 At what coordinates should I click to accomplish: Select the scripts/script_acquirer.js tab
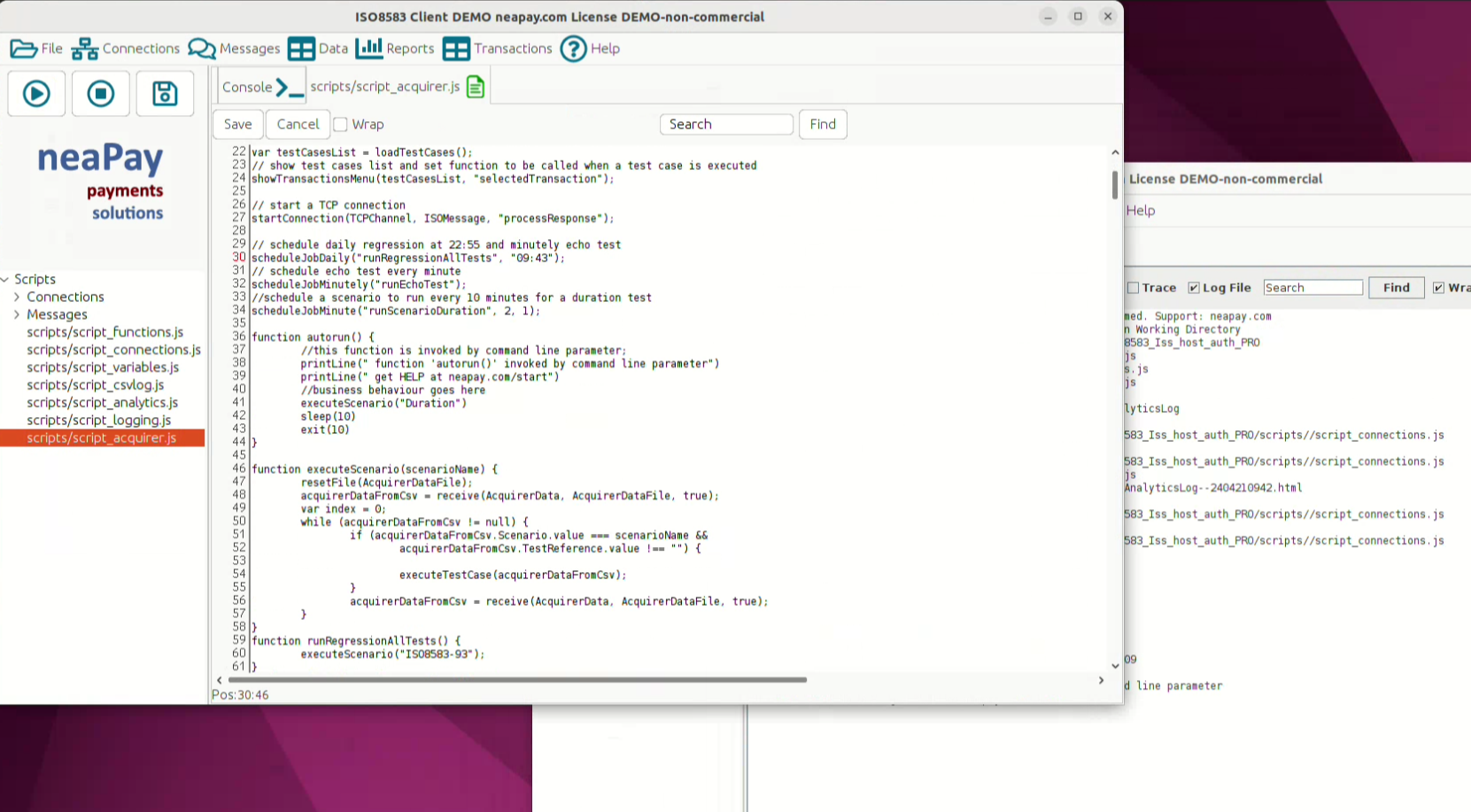(x=397, y=87)
